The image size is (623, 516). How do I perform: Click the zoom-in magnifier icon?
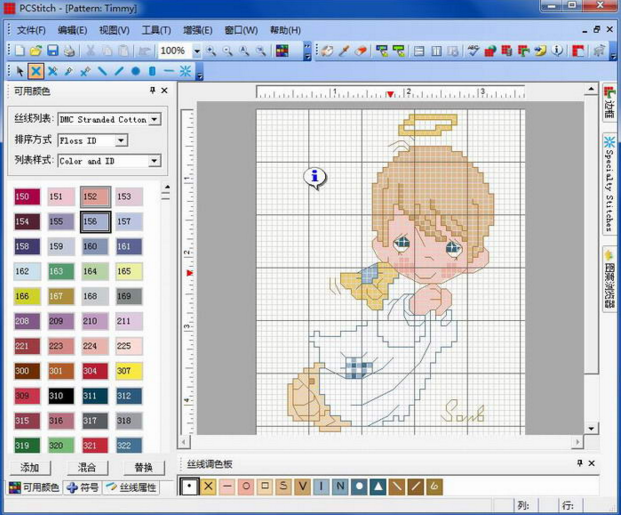pos(211,50)
